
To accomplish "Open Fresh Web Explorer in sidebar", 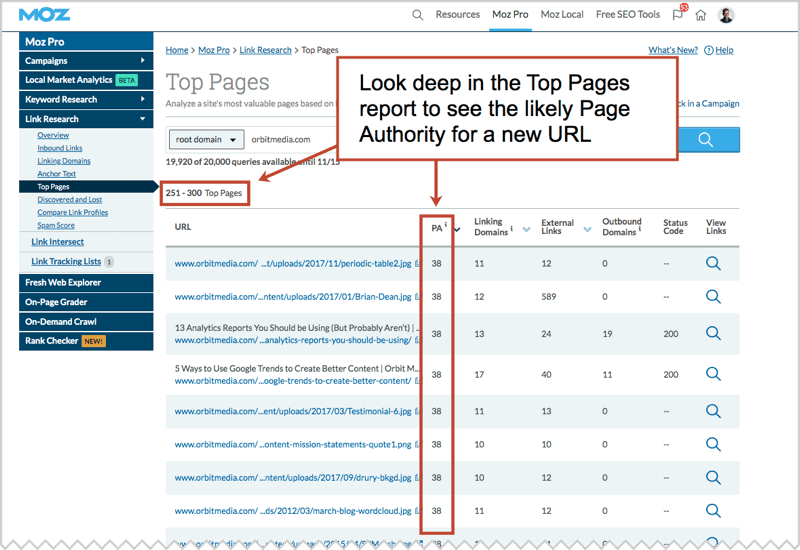I will point(86,283).
